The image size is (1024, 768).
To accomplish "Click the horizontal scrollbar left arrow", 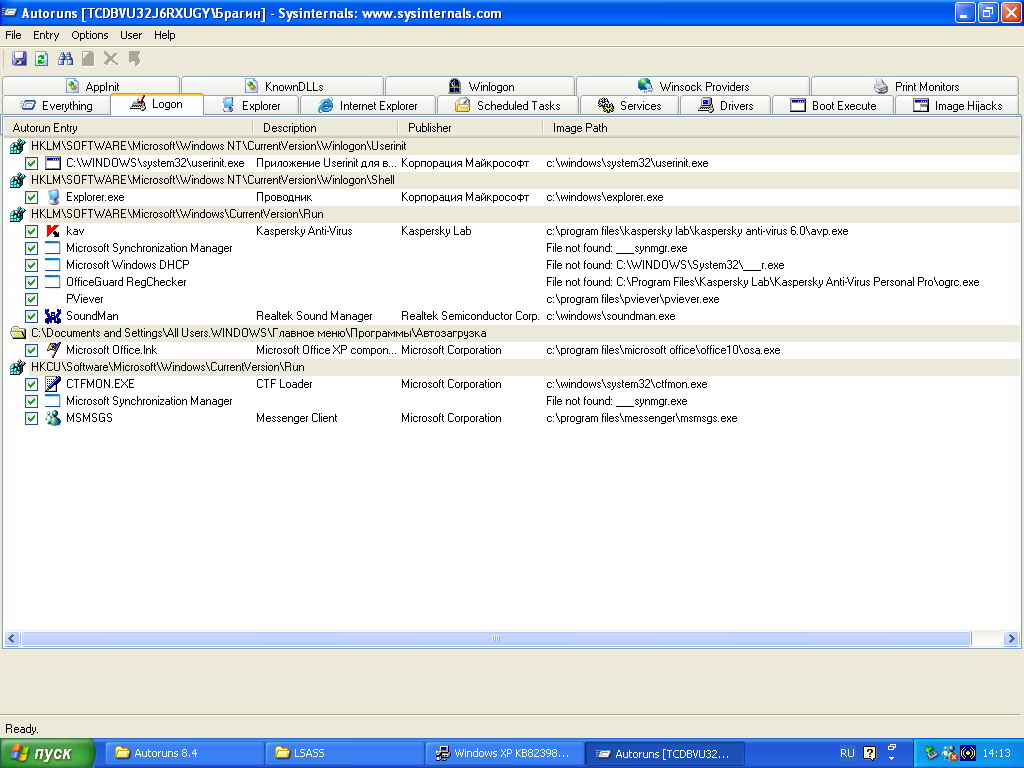I will click(x=12, y=639).
